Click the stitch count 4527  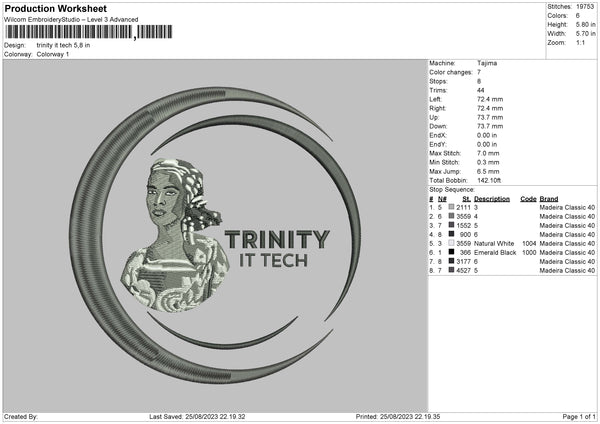(x=463, y=271)
